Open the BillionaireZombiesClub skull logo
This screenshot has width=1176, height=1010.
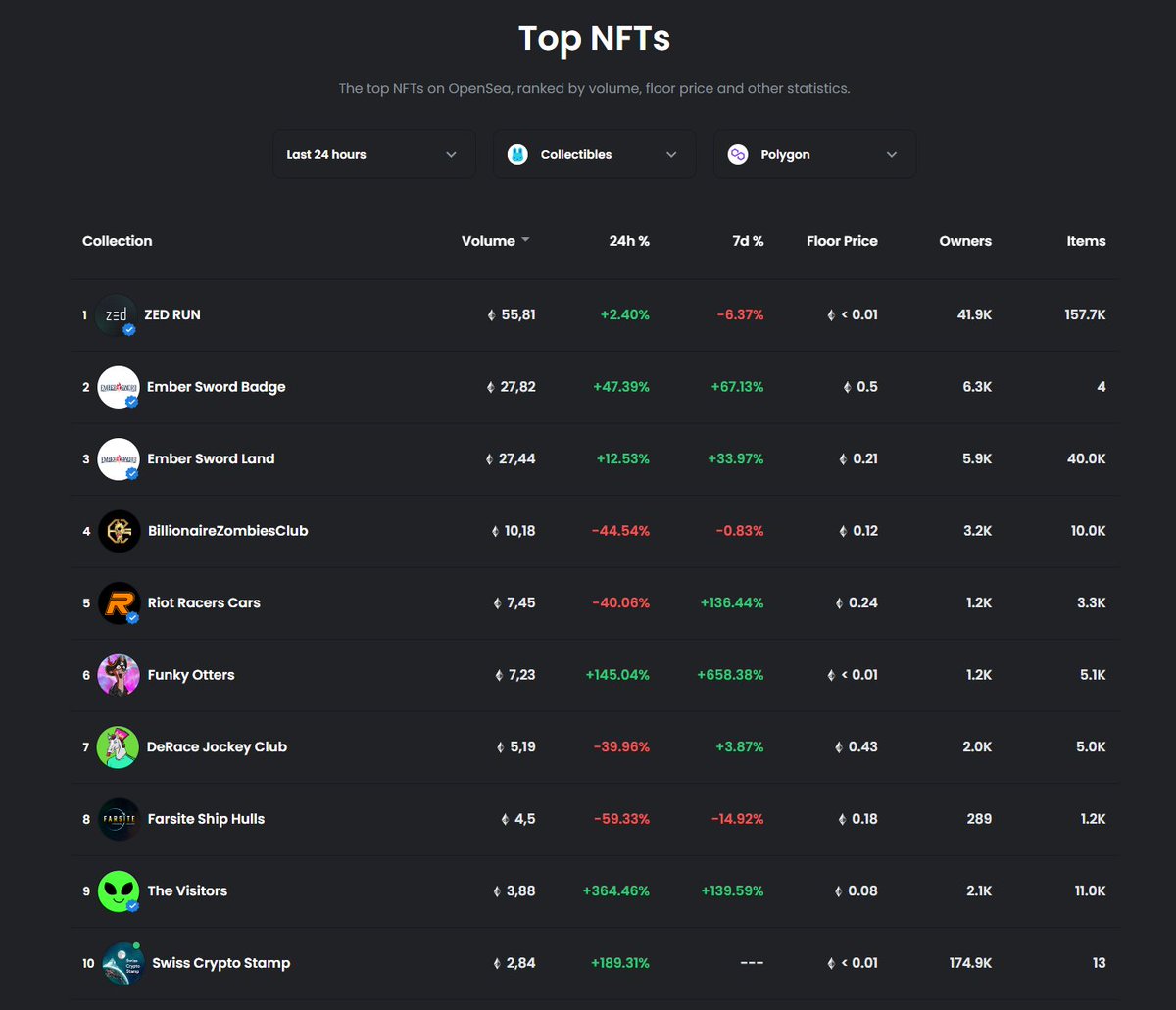[118, 530]
